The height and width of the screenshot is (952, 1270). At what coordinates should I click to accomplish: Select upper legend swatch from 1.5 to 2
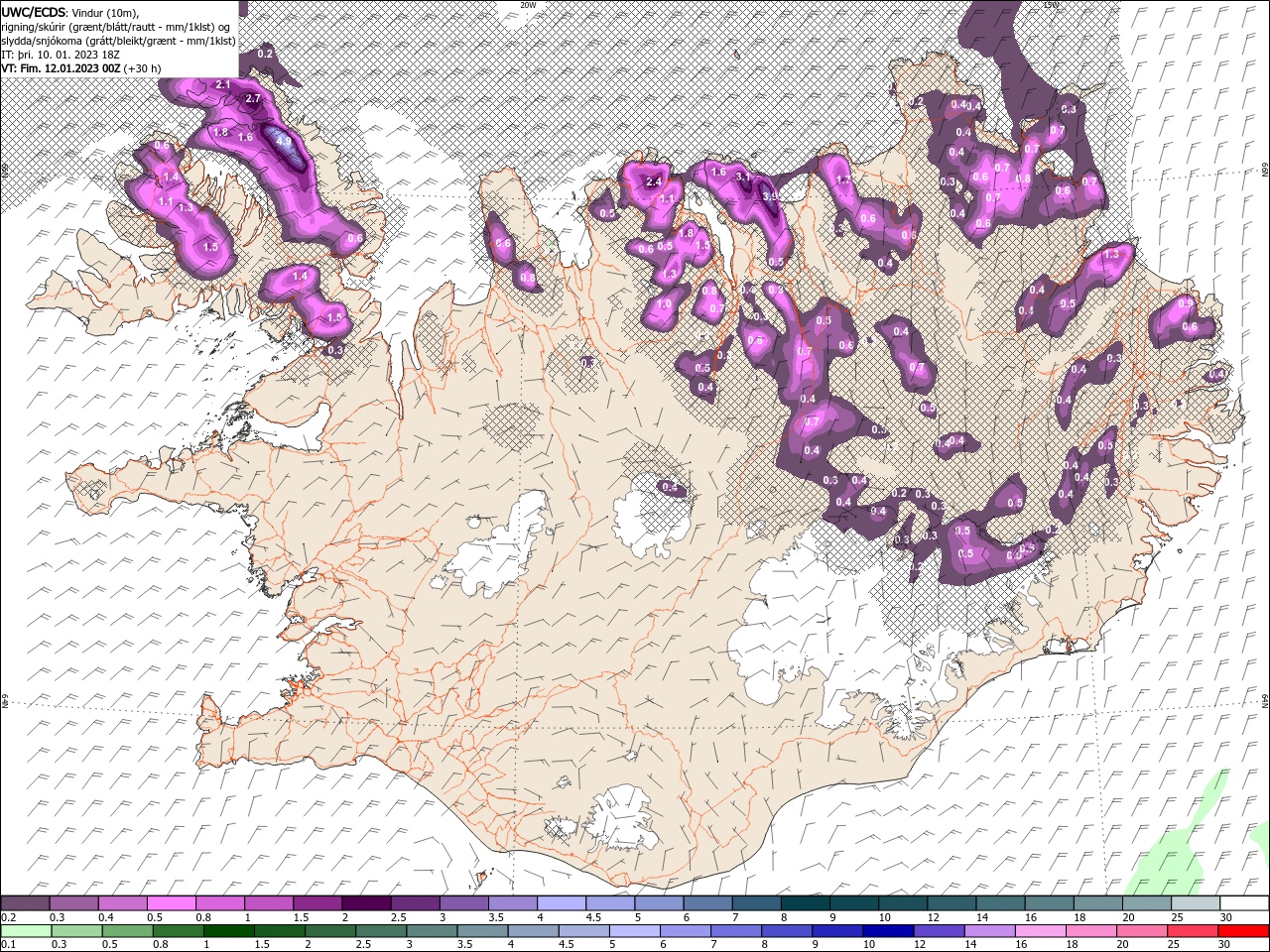317,903
